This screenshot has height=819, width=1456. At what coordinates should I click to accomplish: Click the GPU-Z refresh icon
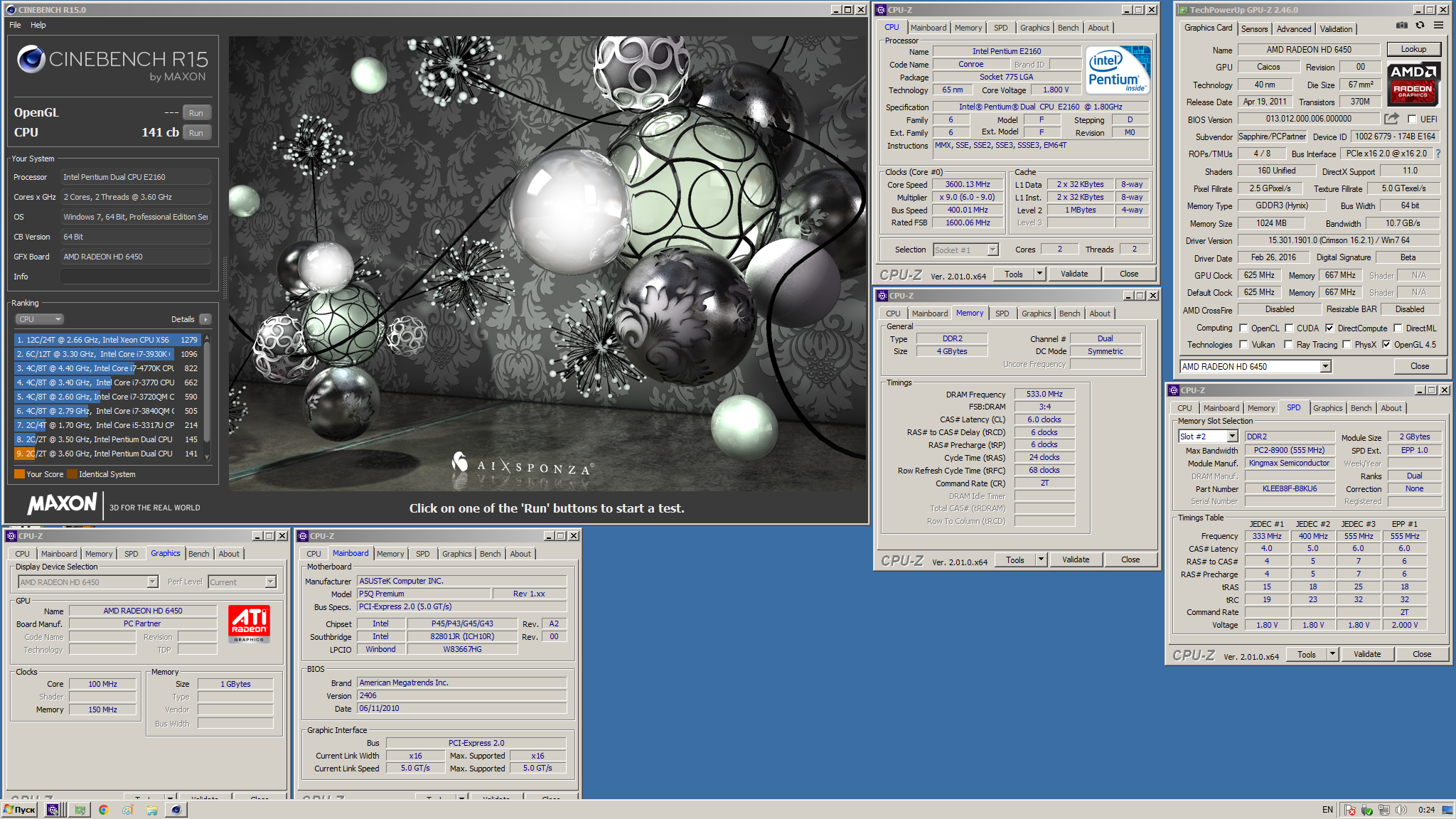(x=1420, y=26)
